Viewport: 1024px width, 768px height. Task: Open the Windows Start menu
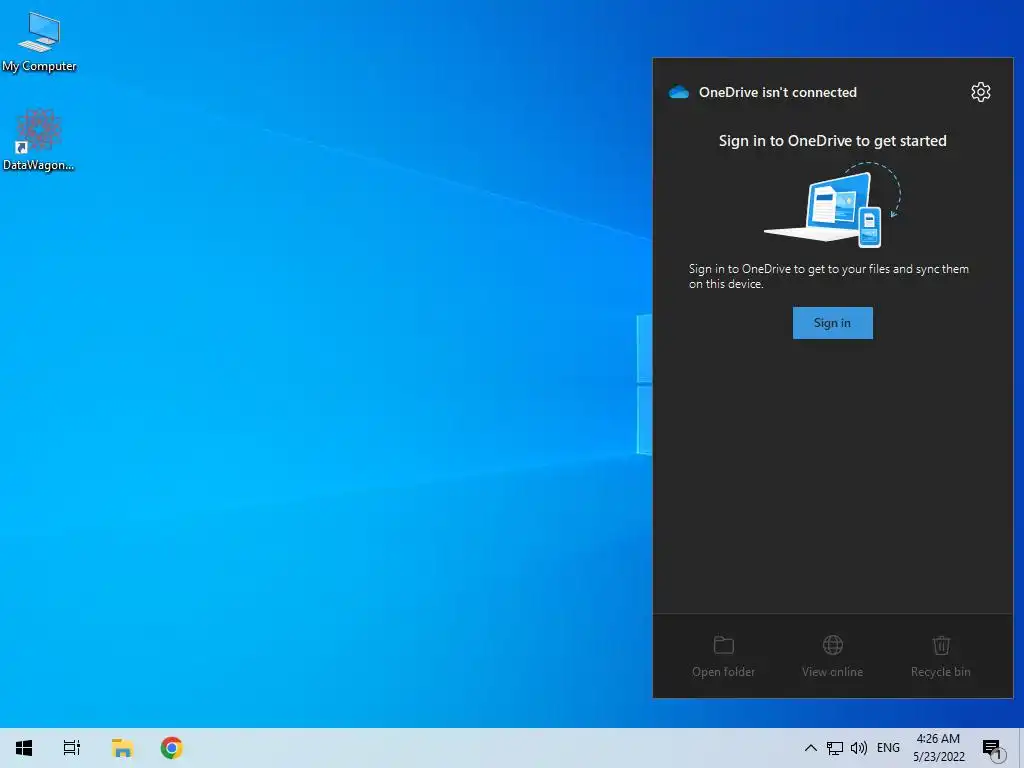click(24, 748)
